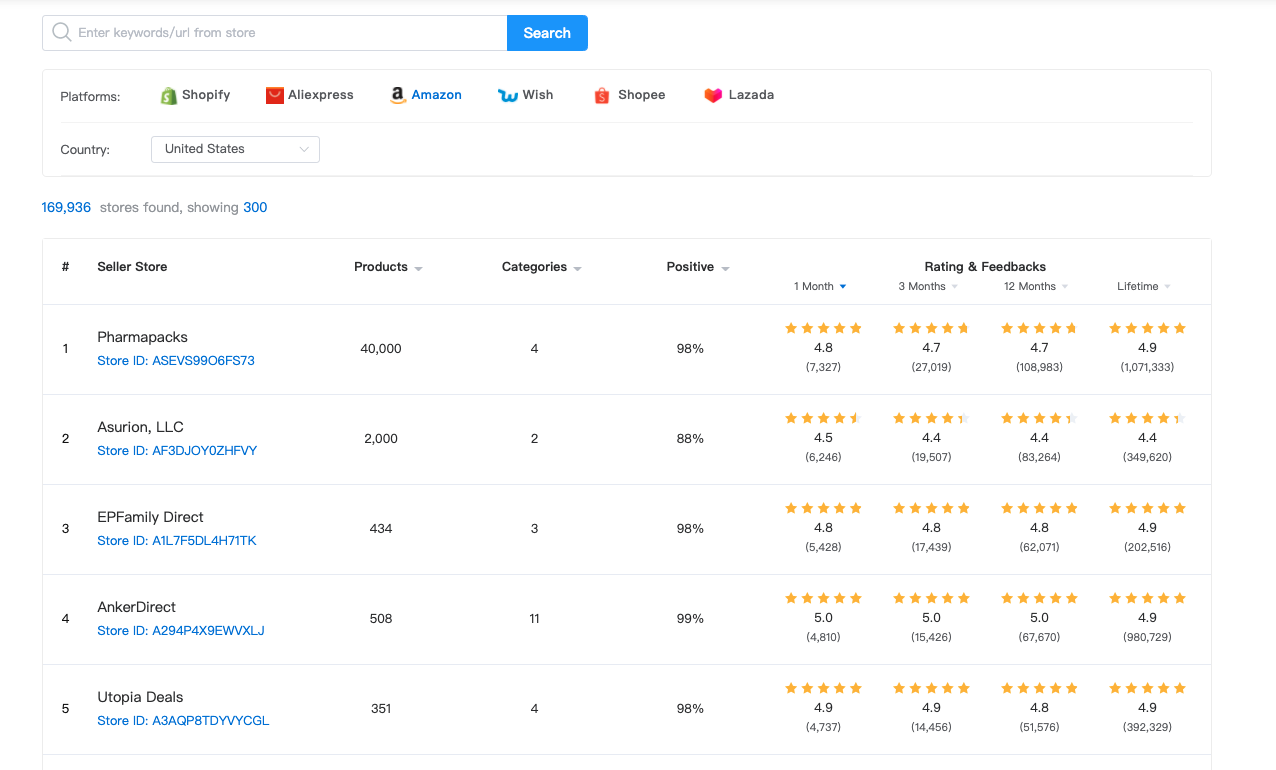Select the Aliexpress platform icon
This screenshot has width=1276, height=770.
[x=274, y=95]
